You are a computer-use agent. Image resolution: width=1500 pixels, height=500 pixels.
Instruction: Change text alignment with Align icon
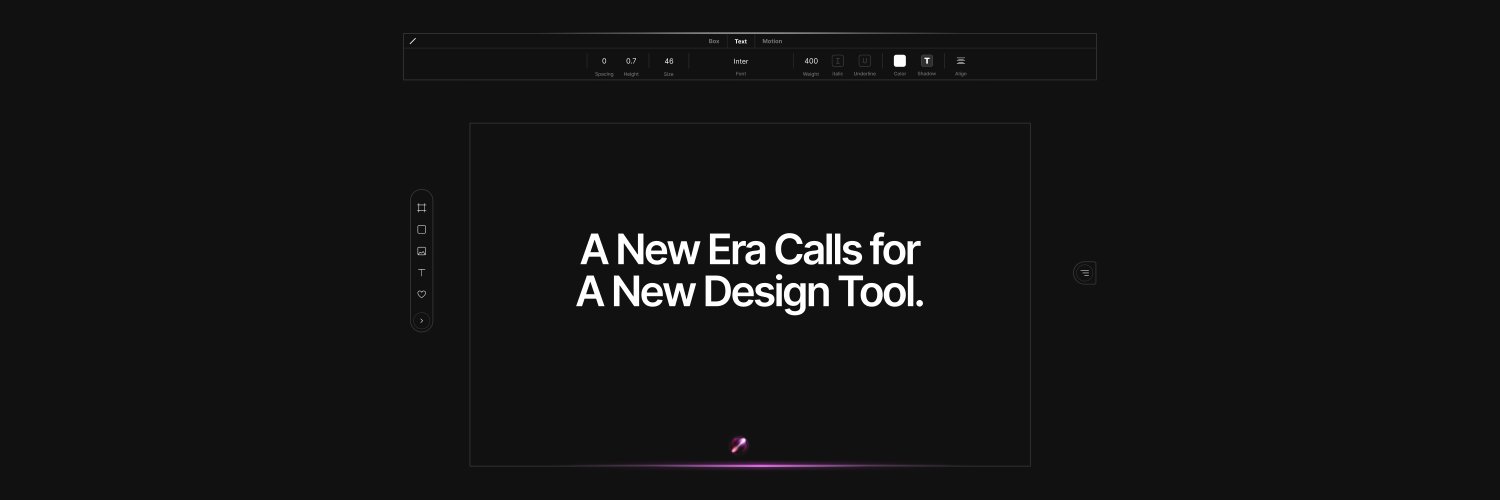[961, 61]
